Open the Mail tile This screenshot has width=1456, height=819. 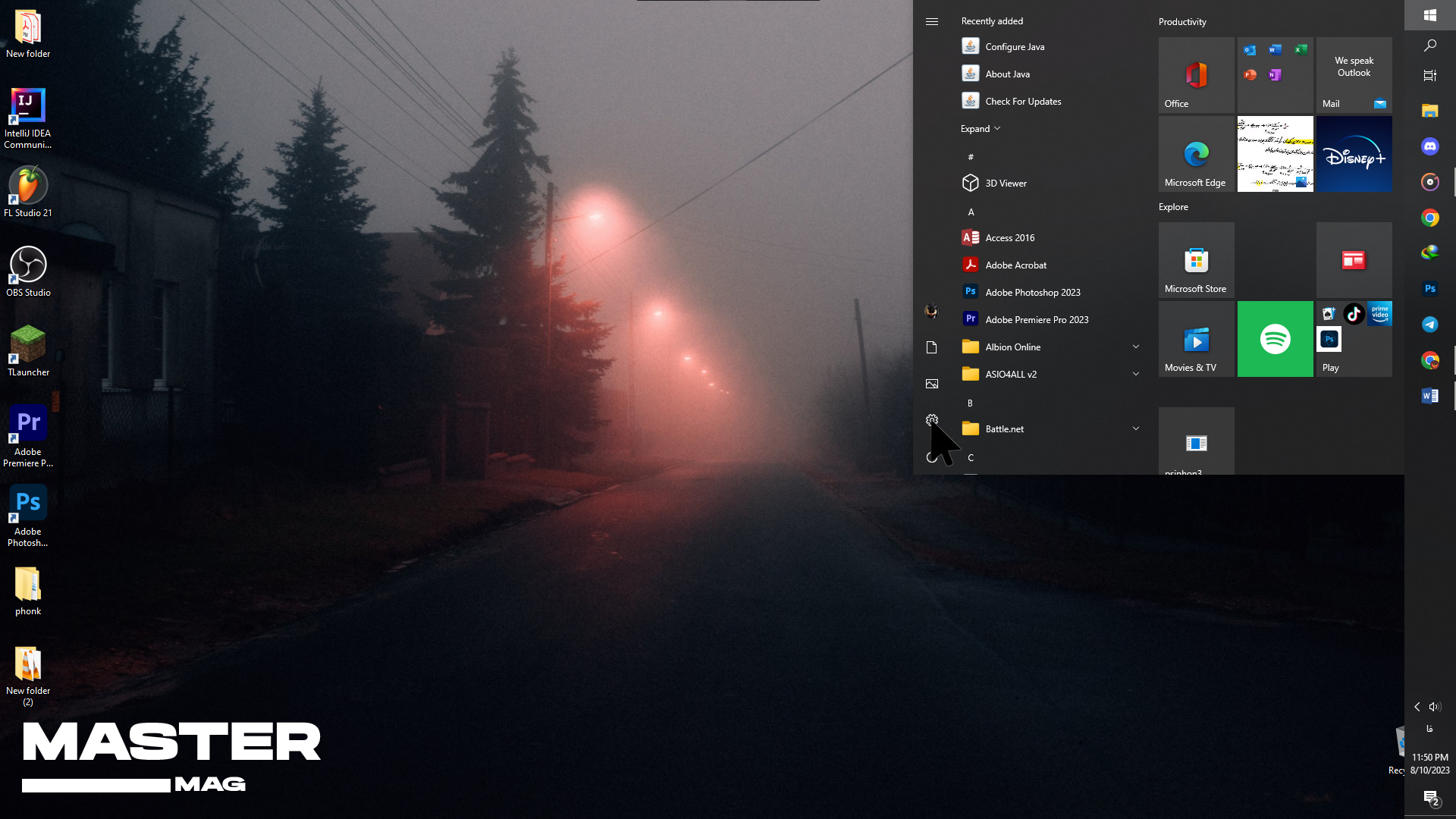(x=1354, y=75)
